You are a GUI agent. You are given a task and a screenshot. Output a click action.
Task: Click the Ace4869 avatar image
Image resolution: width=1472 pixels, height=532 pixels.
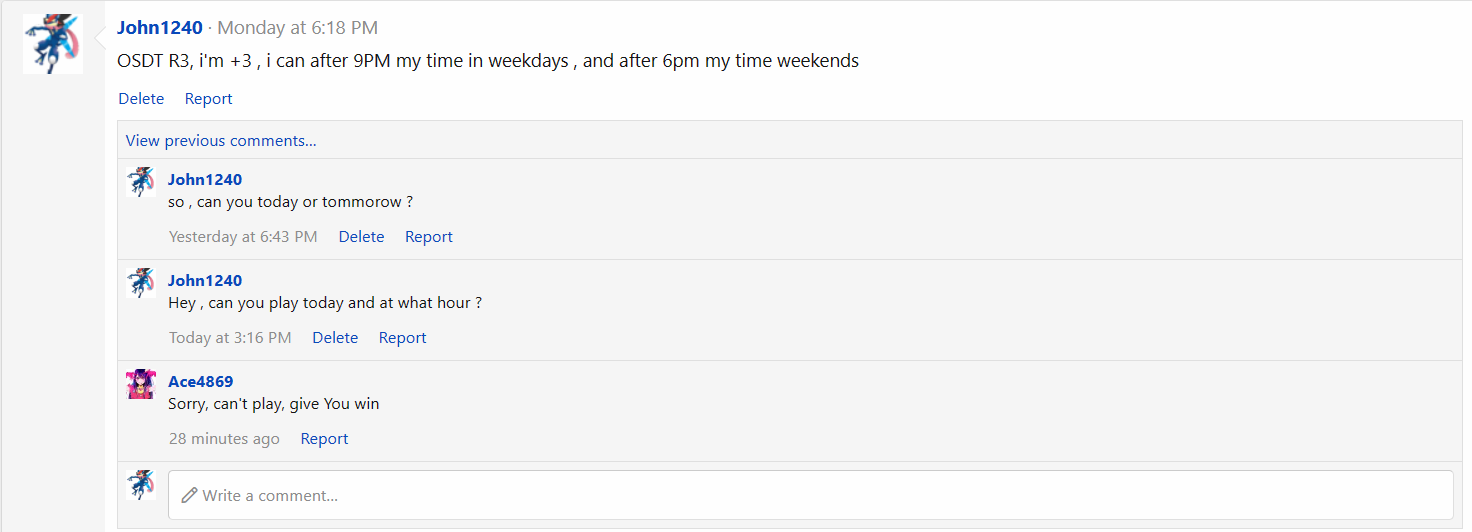pyautogui.click(x=141, y=384)
